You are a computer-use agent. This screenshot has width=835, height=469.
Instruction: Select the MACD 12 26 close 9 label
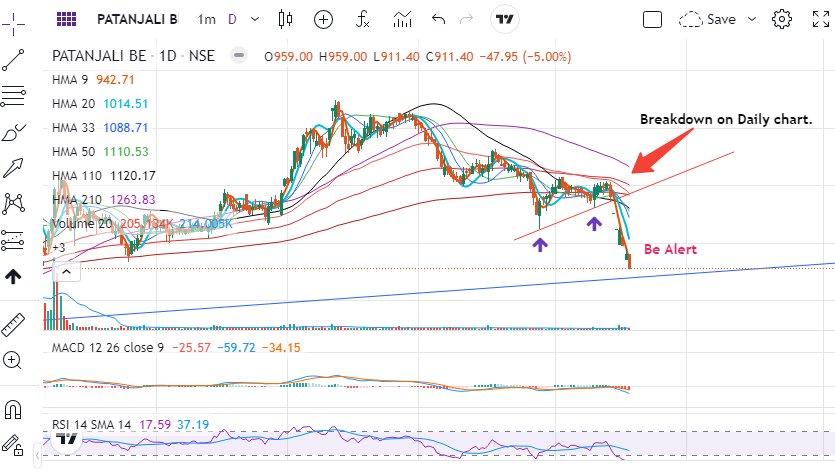tap(108, 348)
